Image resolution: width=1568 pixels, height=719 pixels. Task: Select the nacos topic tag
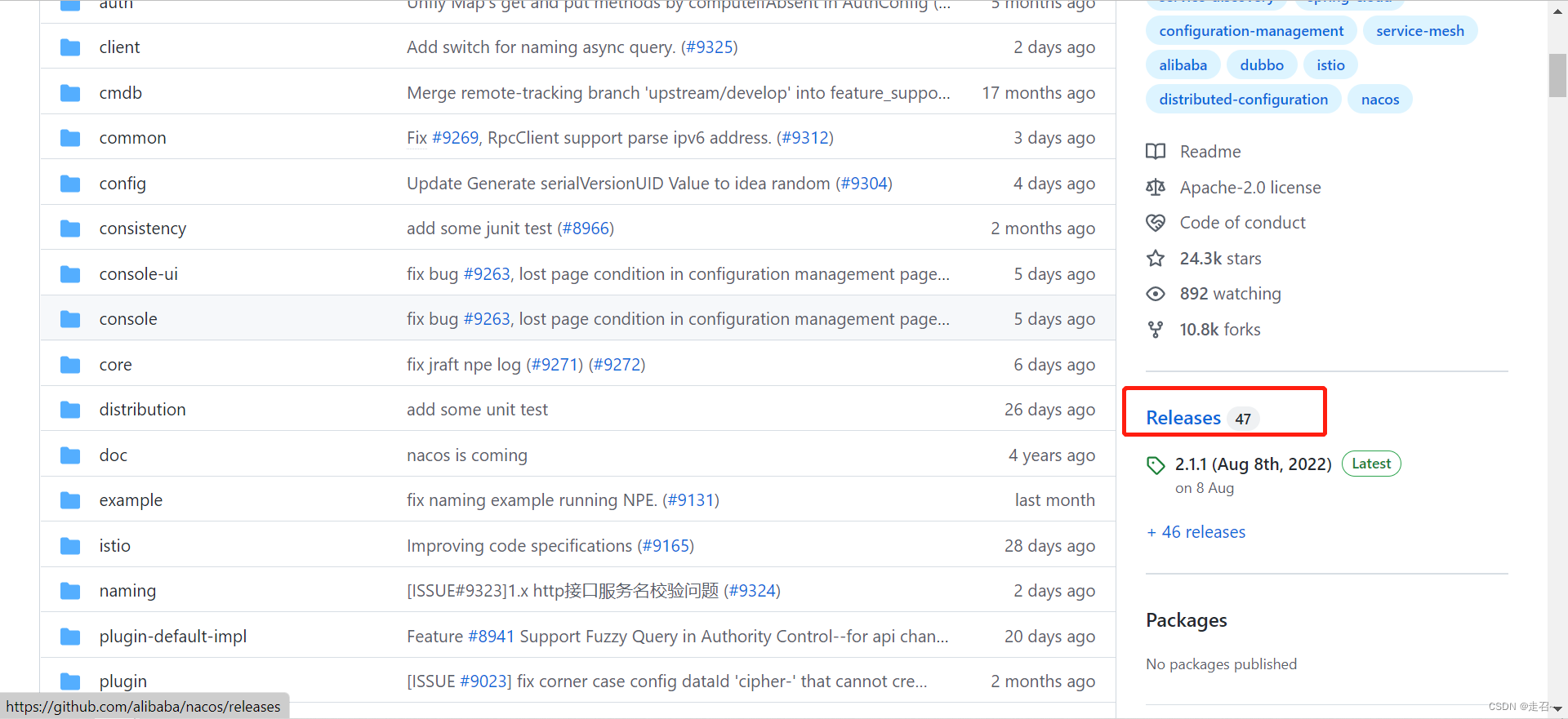[x=1380, y=100]
